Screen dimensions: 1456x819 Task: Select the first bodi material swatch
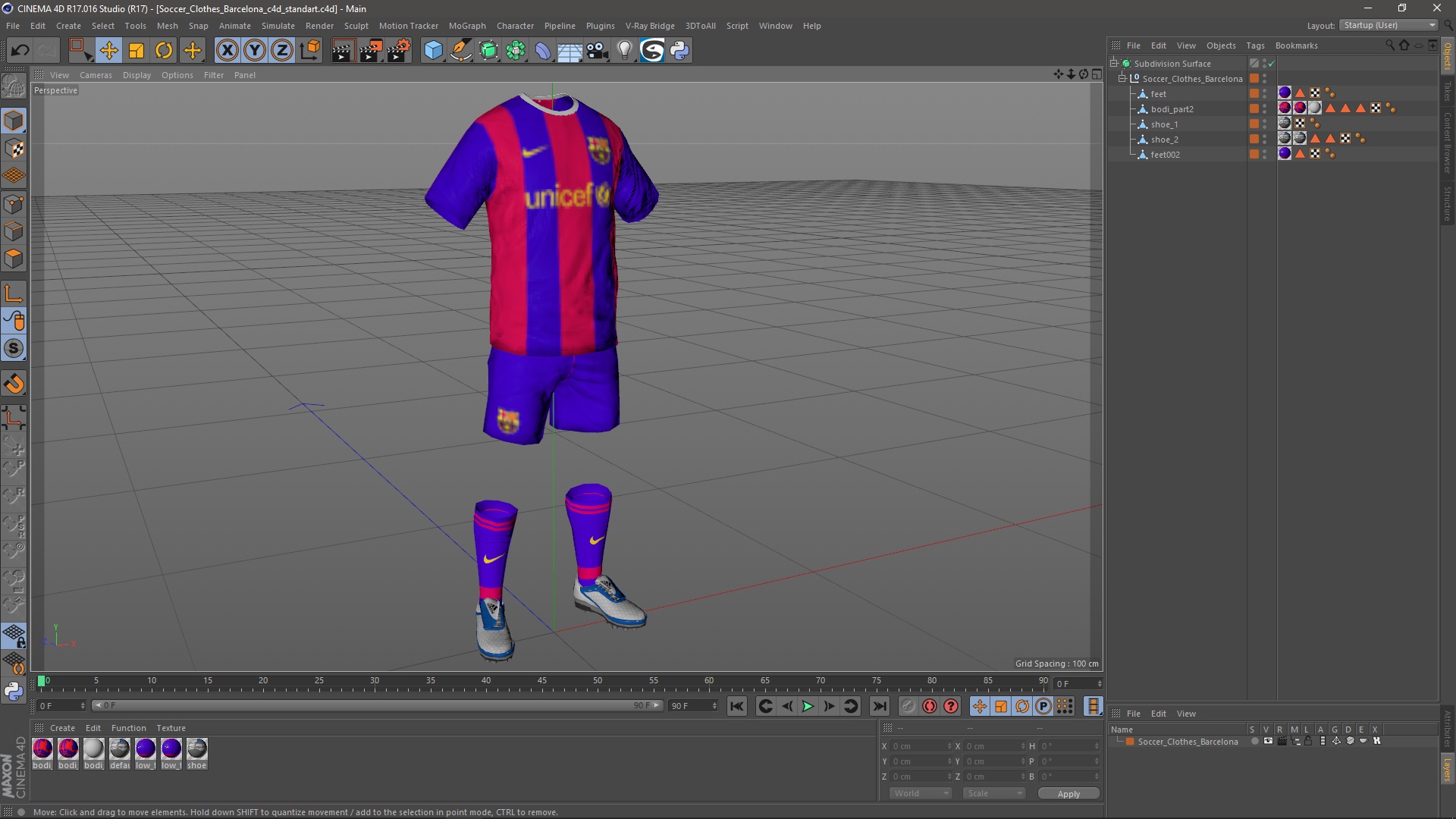coord(42,748)
